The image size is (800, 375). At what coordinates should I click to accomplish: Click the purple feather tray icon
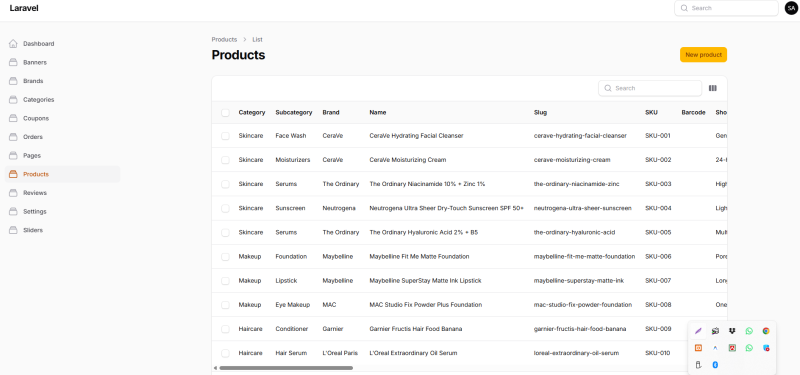click(698, 331)
